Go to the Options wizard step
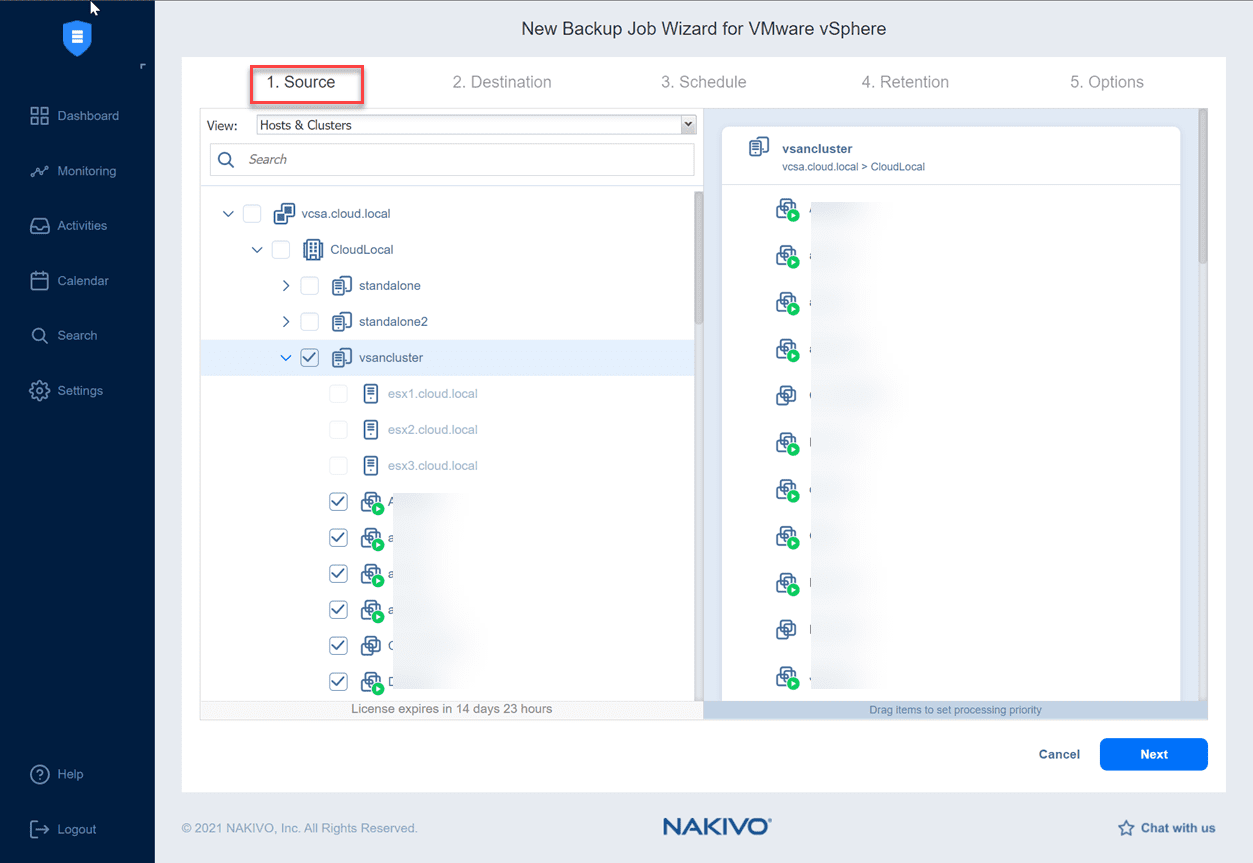The height and width of the screenshot is (863, 1253). [1106, 81]
